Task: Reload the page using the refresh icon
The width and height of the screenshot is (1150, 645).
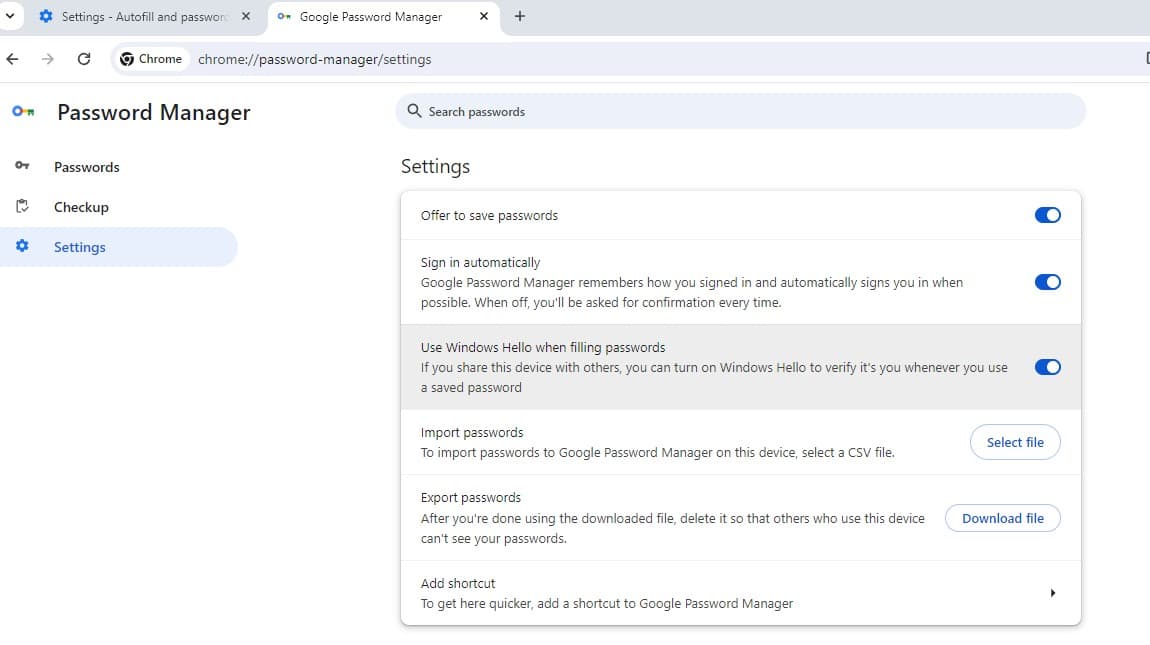Action: [x=84, y=58]
